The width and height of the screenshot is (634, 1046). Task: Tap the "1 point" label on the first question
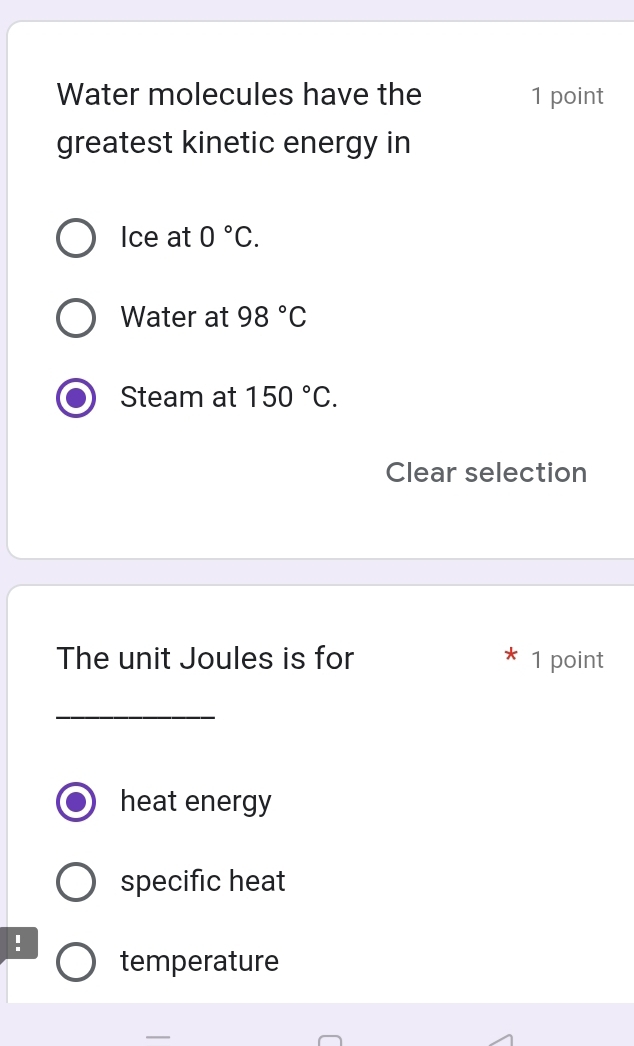click(568, 96)
